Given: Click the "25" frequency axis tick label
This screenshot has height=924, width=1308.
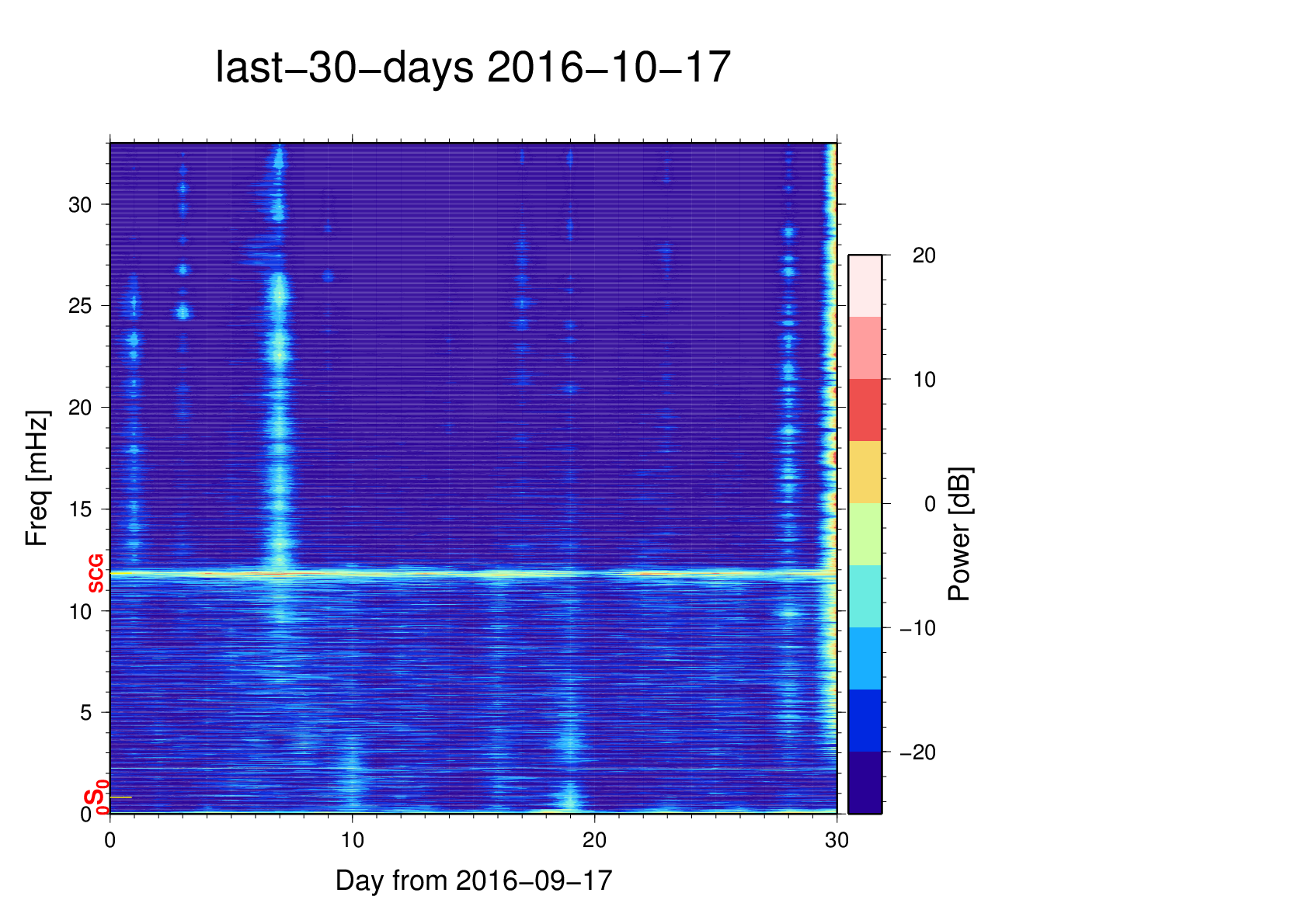Looking at the screenshot, I should [x=80, y=306].
